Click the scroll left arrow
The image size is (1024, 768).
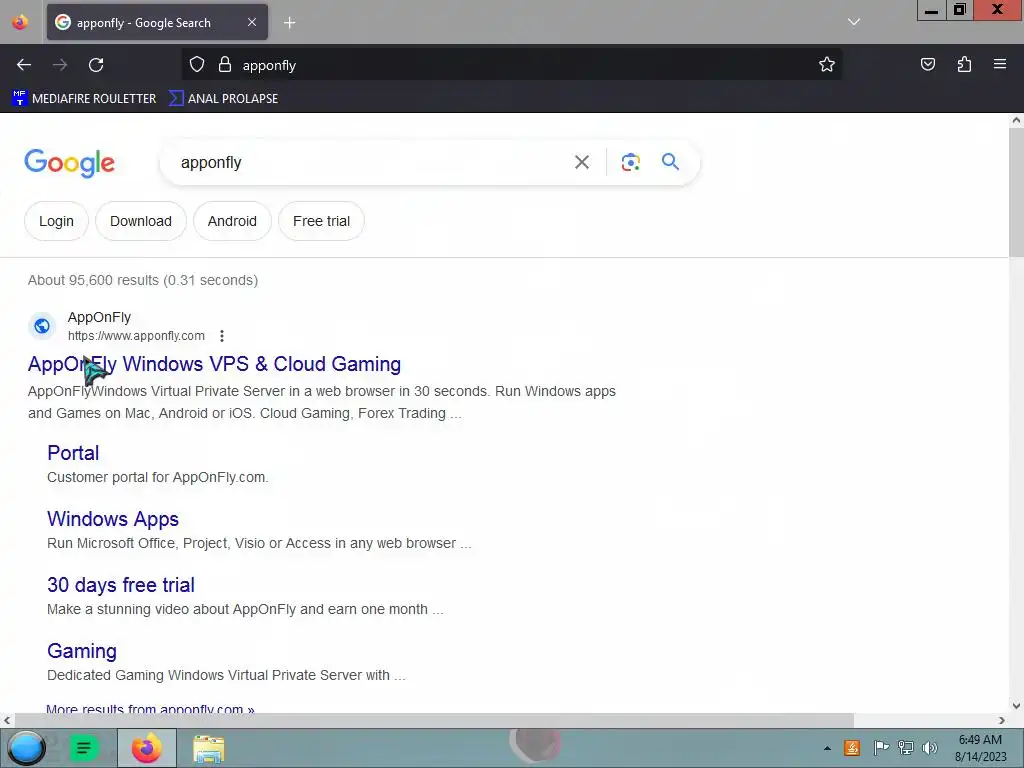pyautogui.click(x=7, y=720)
